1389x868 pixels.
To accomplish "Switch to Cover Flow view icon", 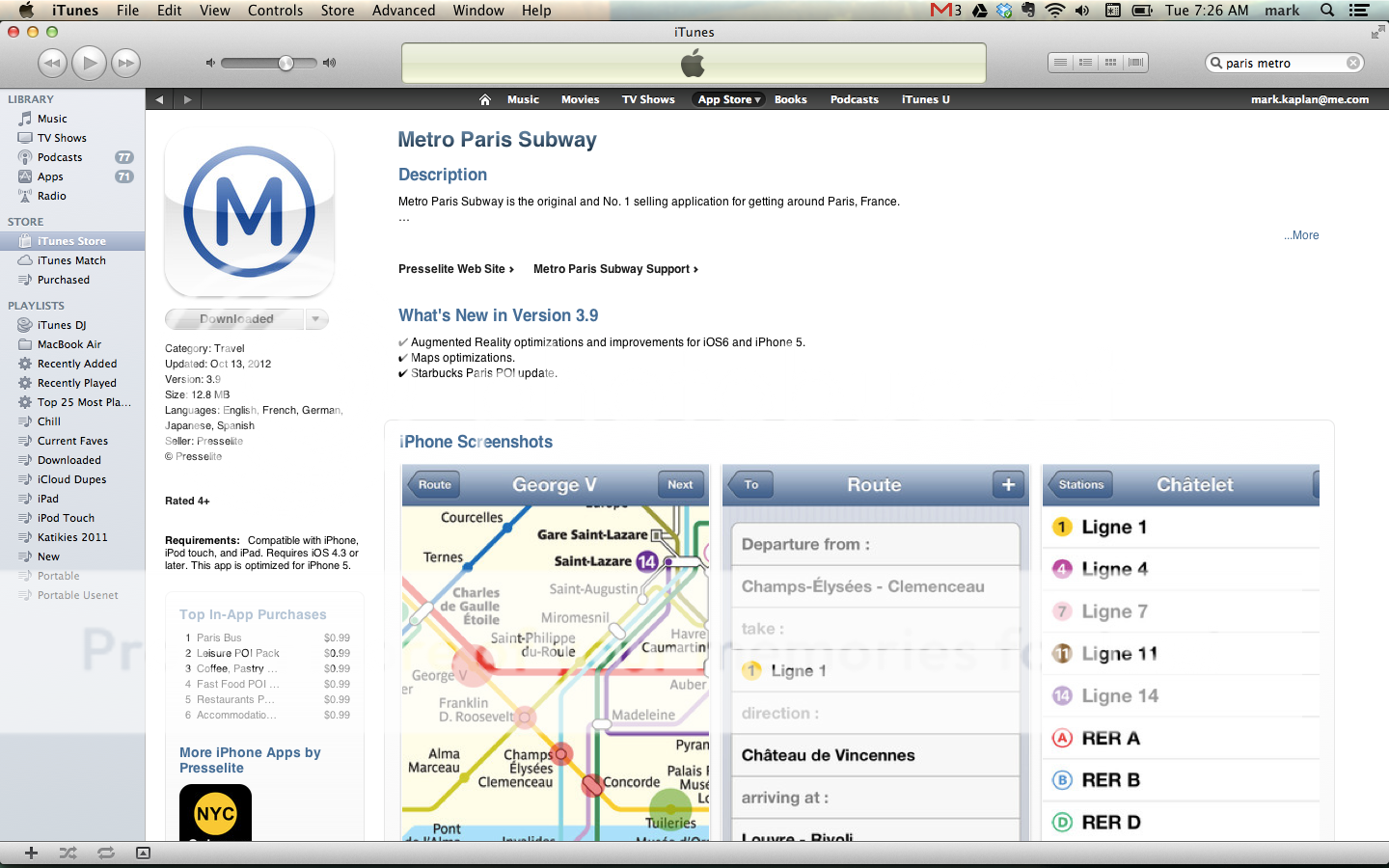I will point(1135,63).
